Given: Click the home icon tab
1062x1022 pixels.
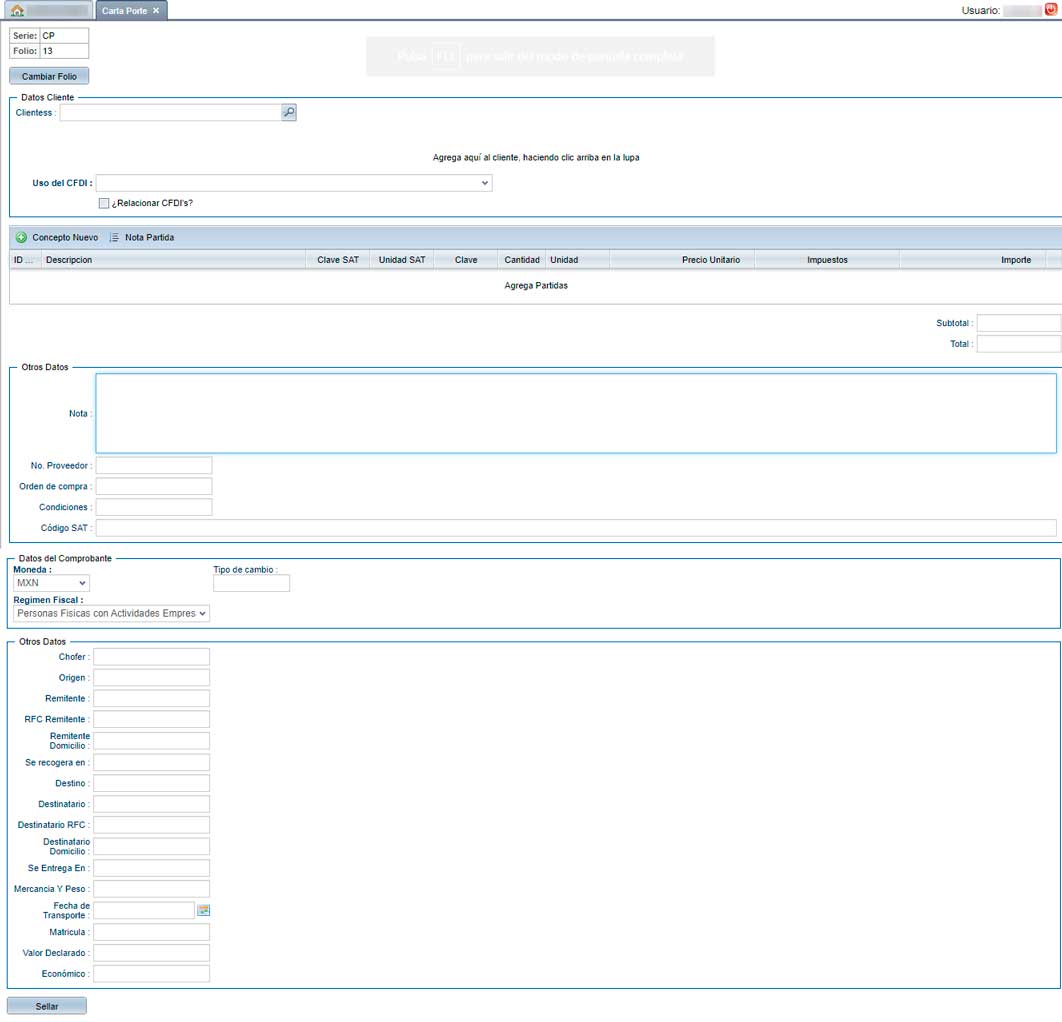Looking at the screenshot, I should click(17, 11).
